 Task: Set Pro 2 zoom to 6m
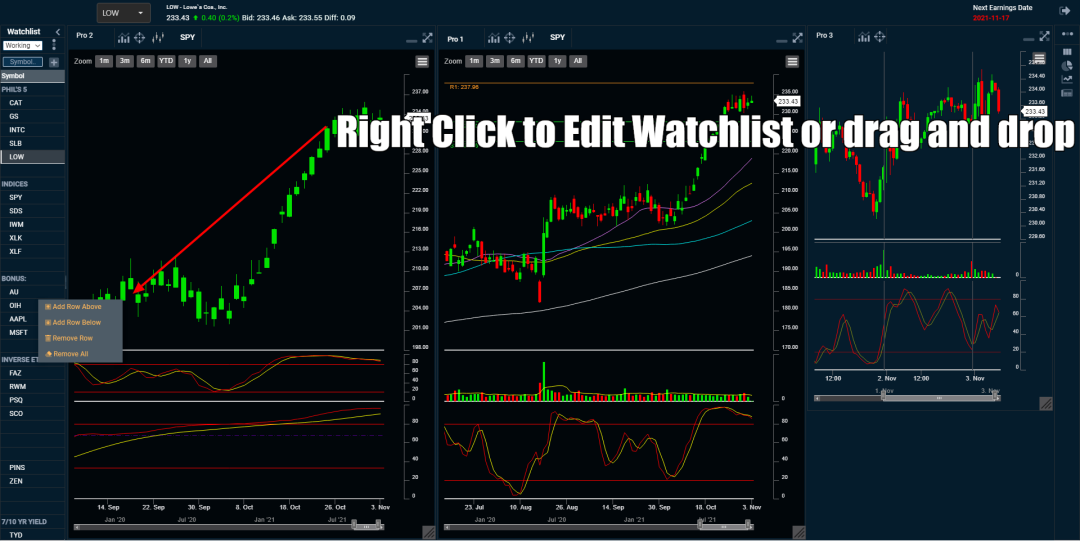pos(145,61)
